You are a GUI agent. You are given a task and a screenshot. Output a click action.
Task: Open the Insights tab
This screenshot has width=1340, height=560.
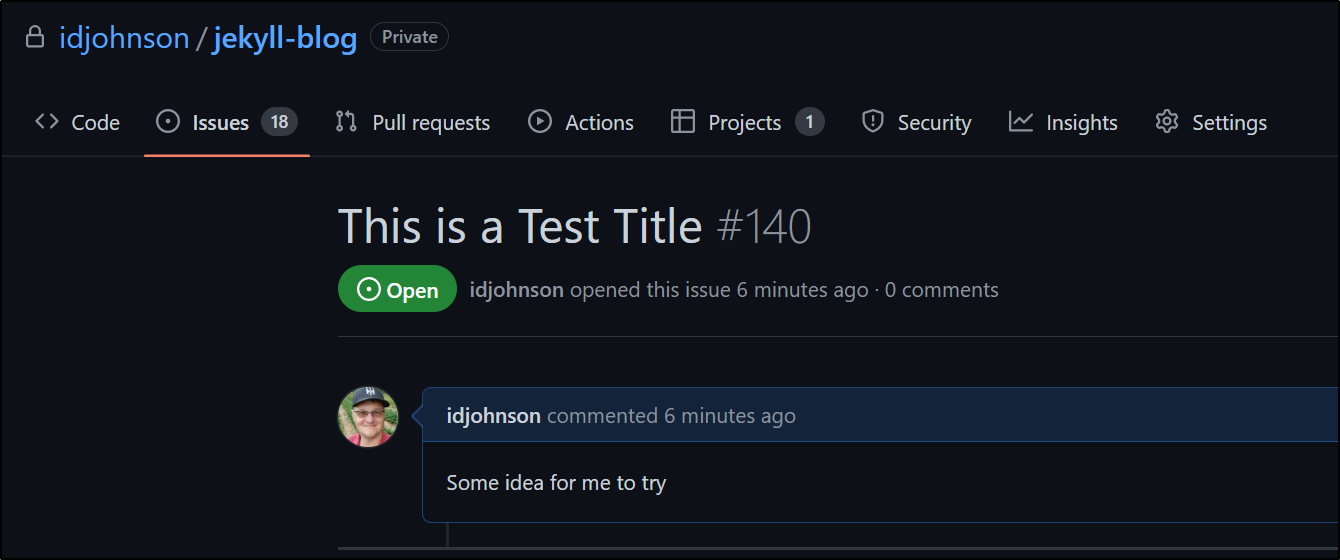coord(1063,122)
